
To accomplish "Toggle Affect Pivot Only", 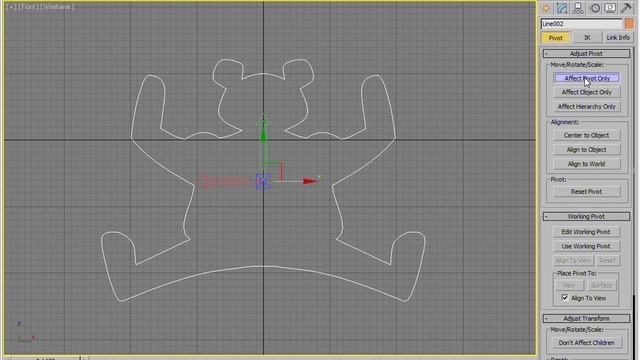I will [587, 78].
